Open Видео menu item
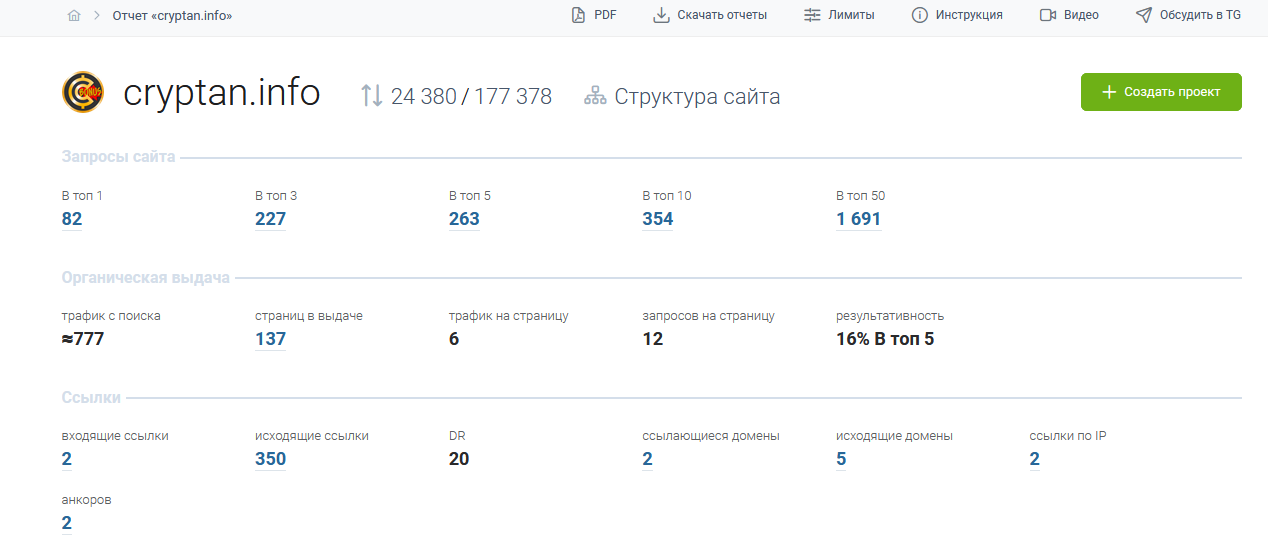 pyautogui.click(x=1069, y=15)
